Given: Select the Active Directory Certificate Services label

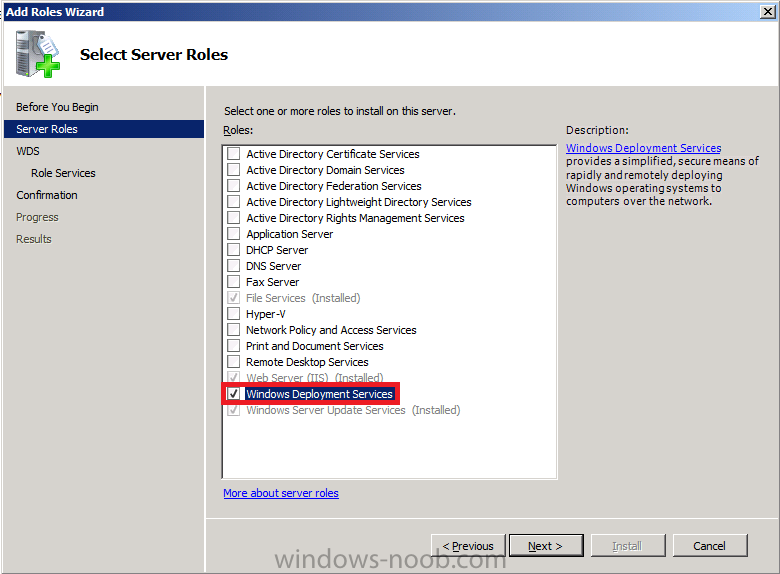Looking at the screenshot, I should point(333,154).
